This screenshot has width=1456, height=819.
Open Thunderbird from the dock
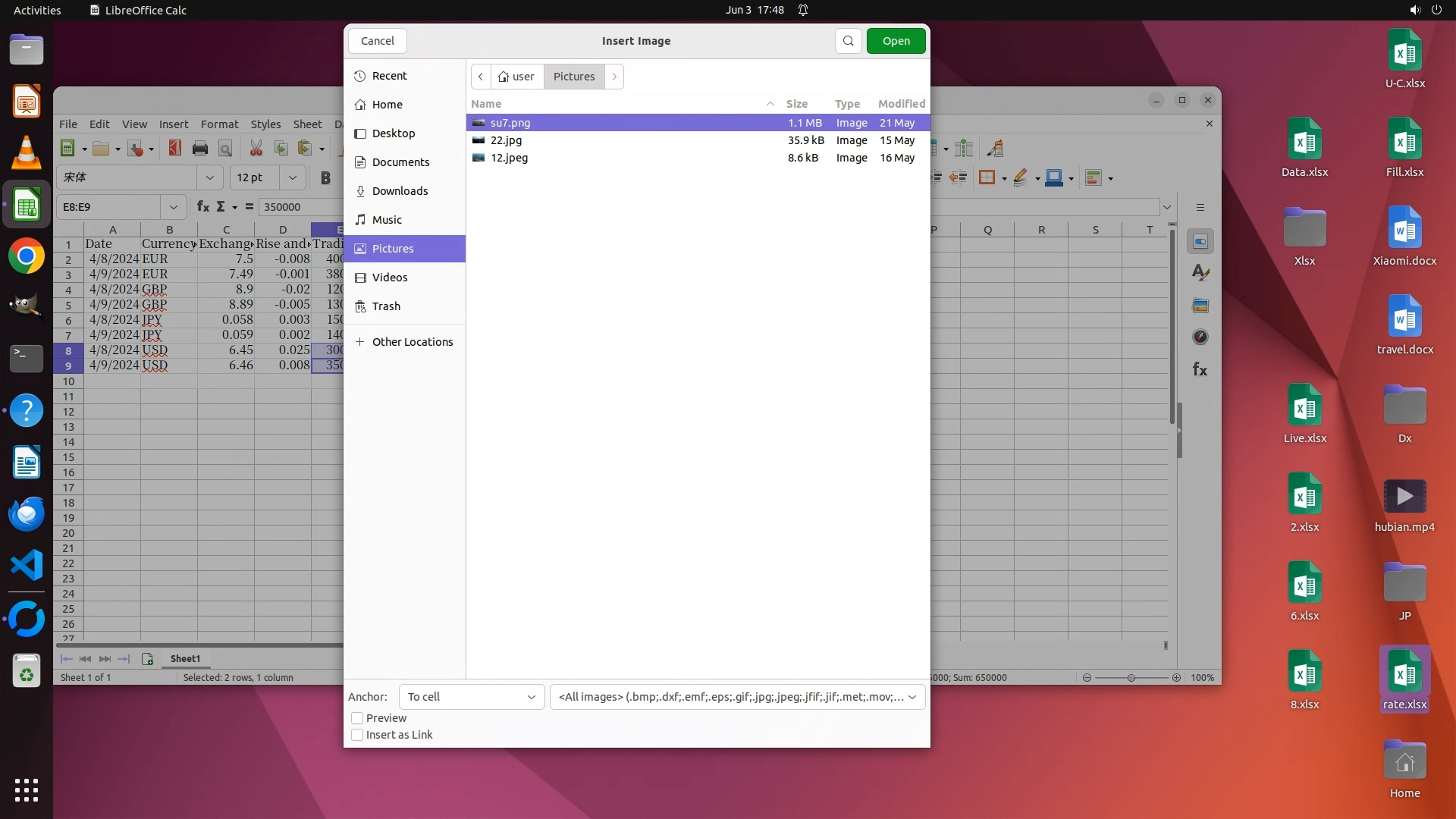(x=27, y=514)
